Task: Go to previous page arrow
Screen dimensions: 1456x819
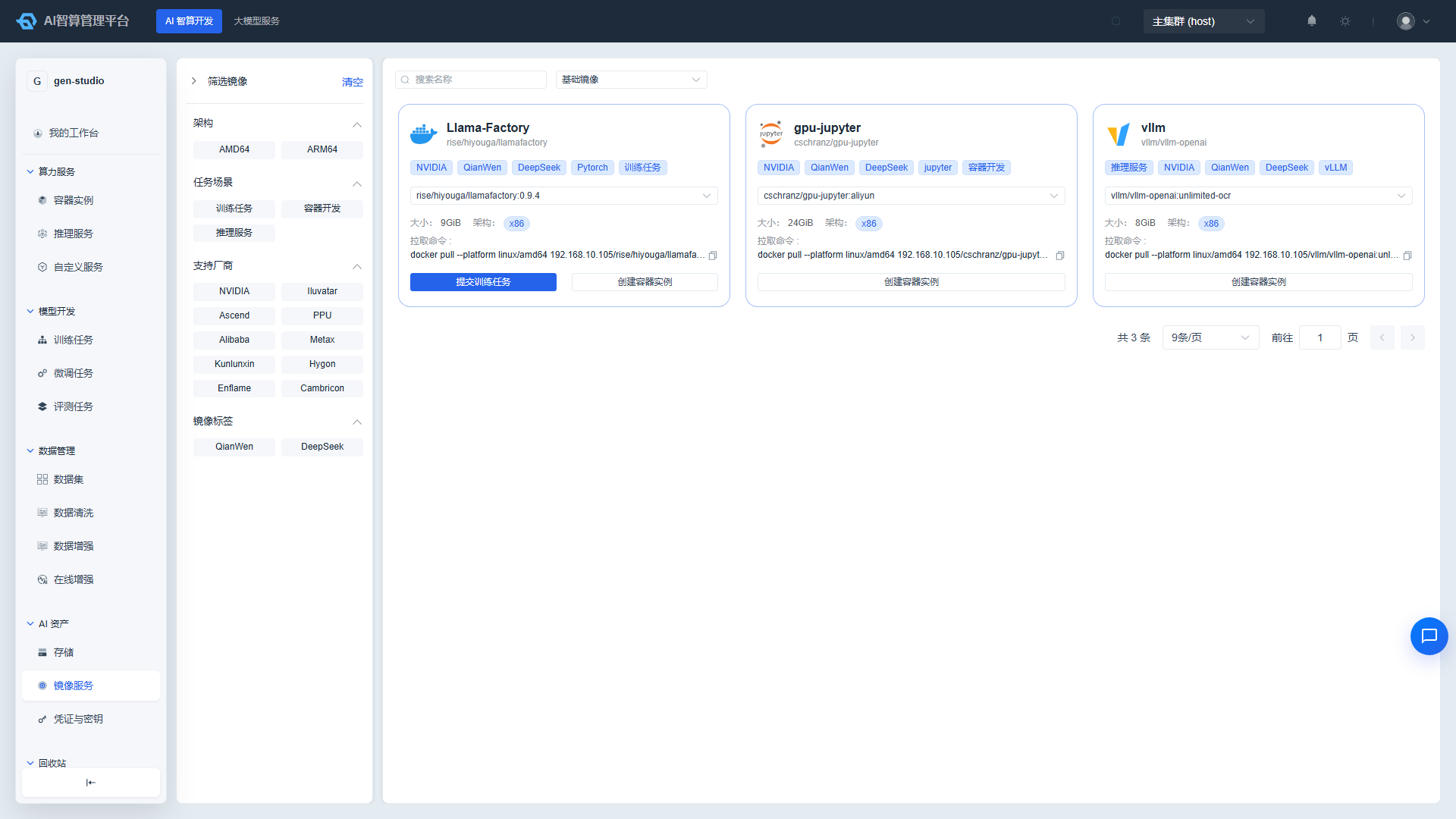Action: (1382, 337)
